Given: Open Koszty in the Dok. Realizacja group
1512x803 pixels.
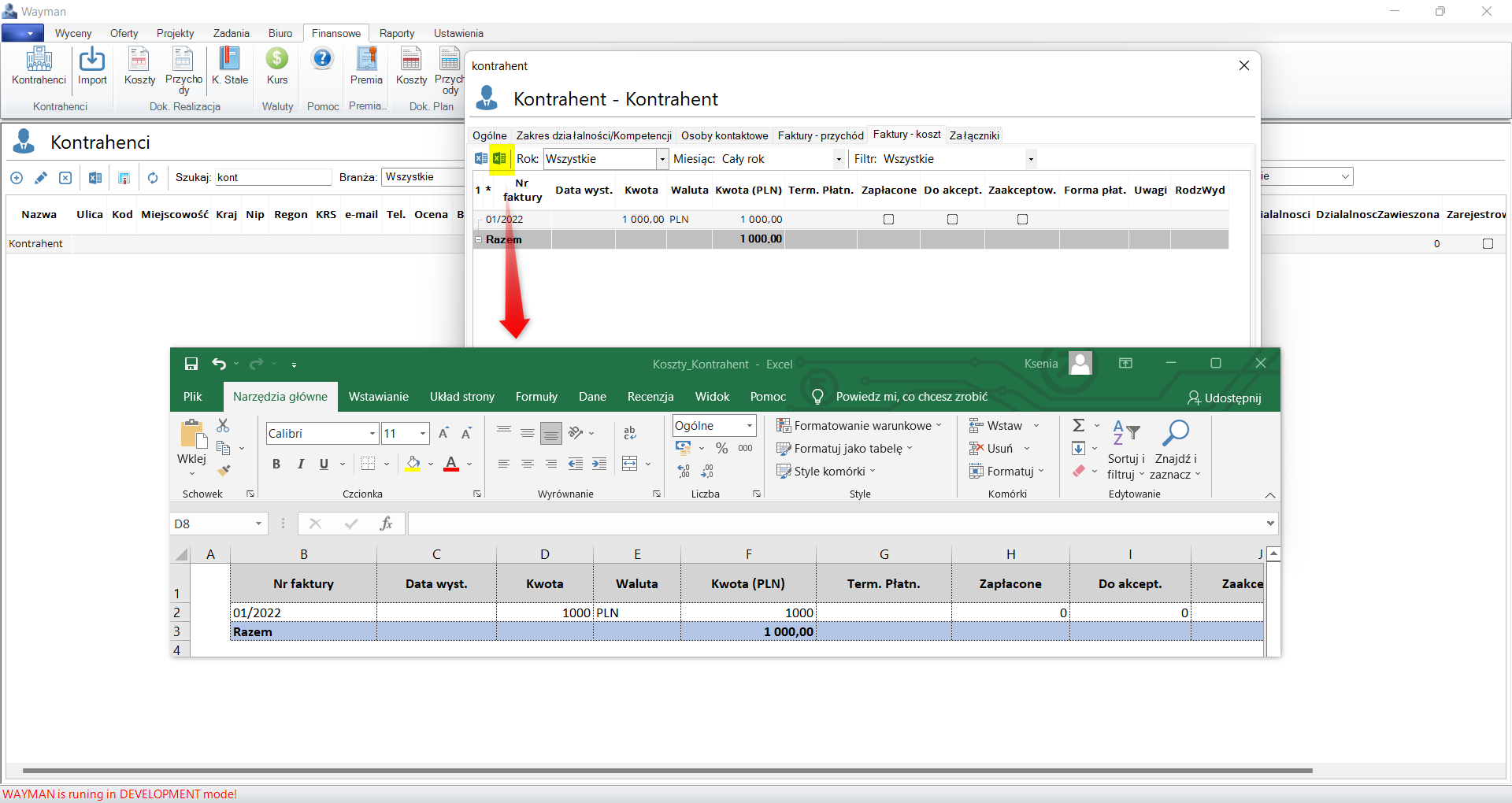Looking at the screenshot, I should [x=139, y=66].
